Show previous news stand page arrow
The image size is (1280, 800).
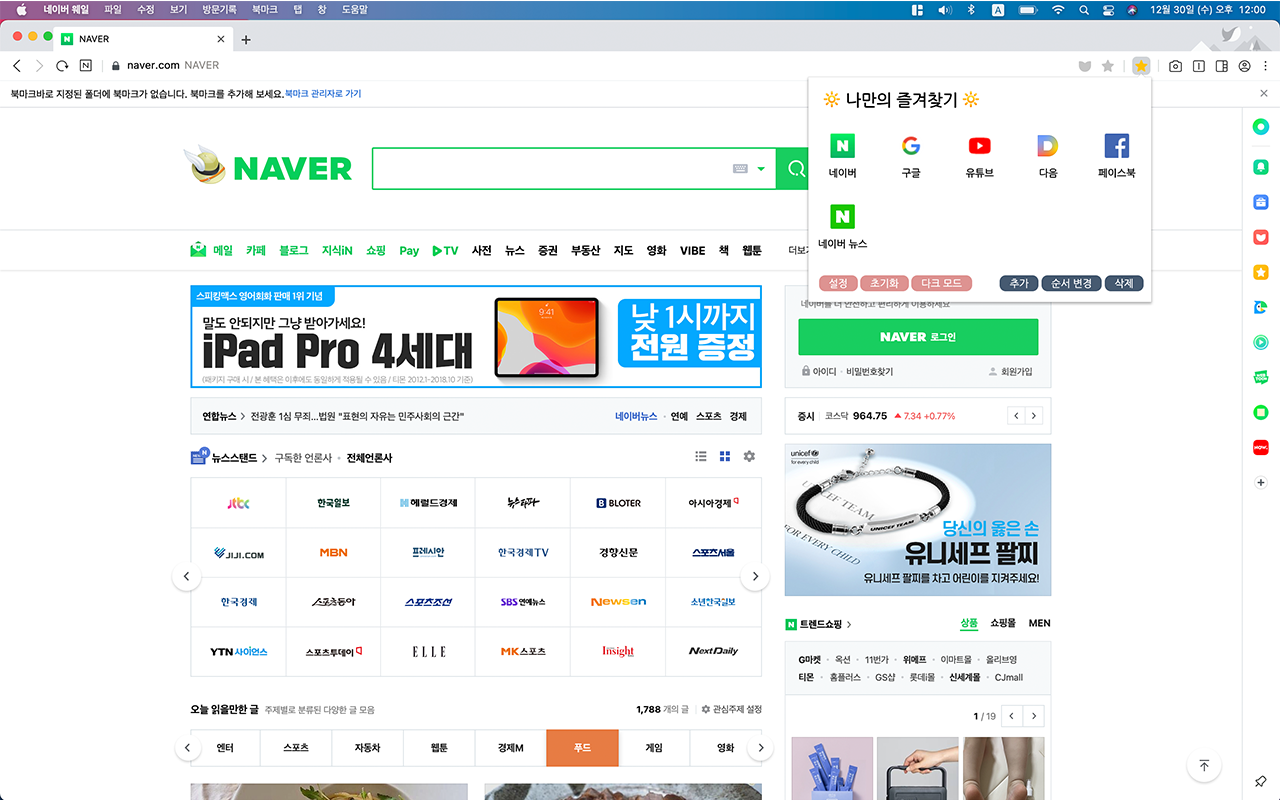tap(186, 577)
